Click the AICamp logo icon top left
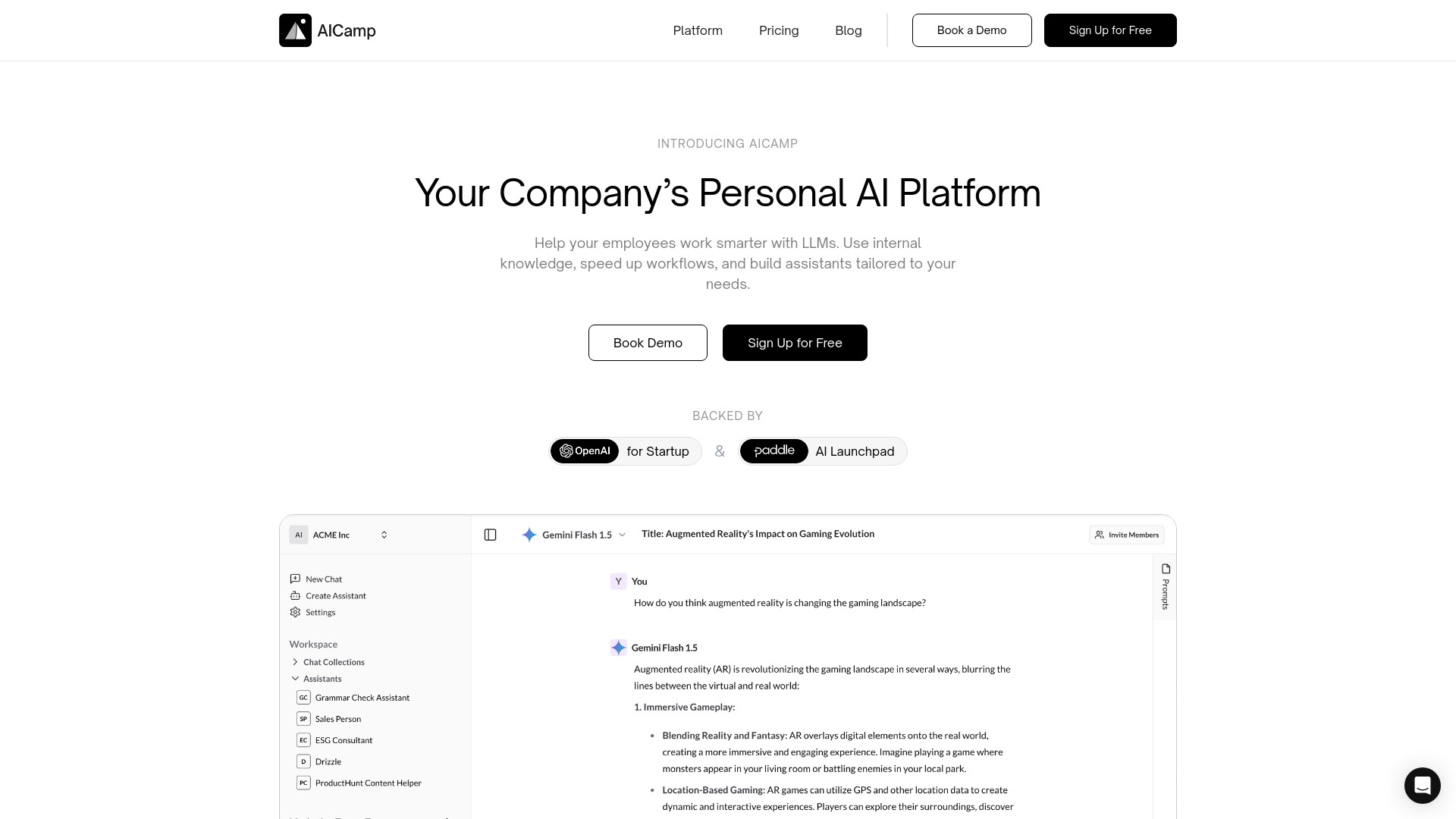 click(x=296, y=30)
